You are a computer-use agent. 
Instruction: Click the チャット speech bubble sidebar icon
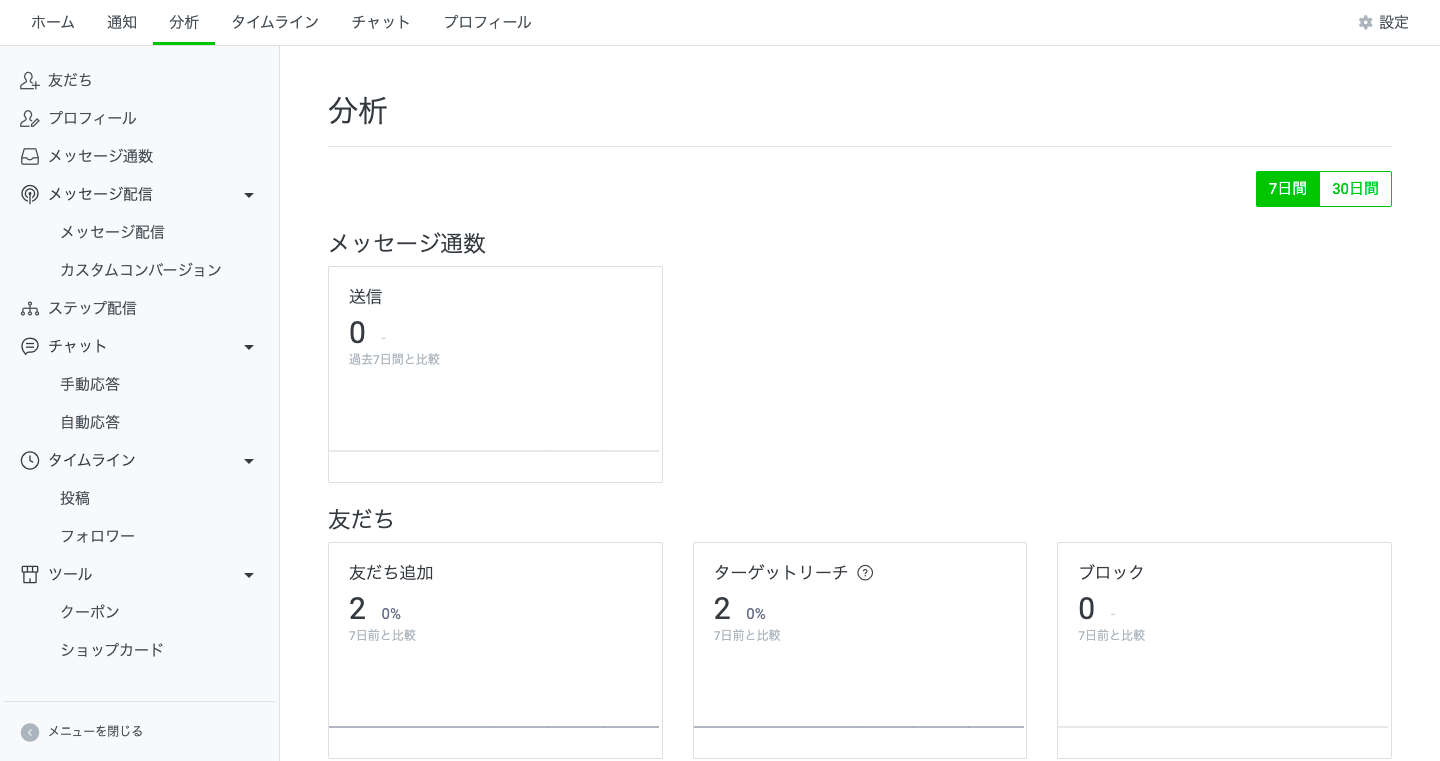30,346
